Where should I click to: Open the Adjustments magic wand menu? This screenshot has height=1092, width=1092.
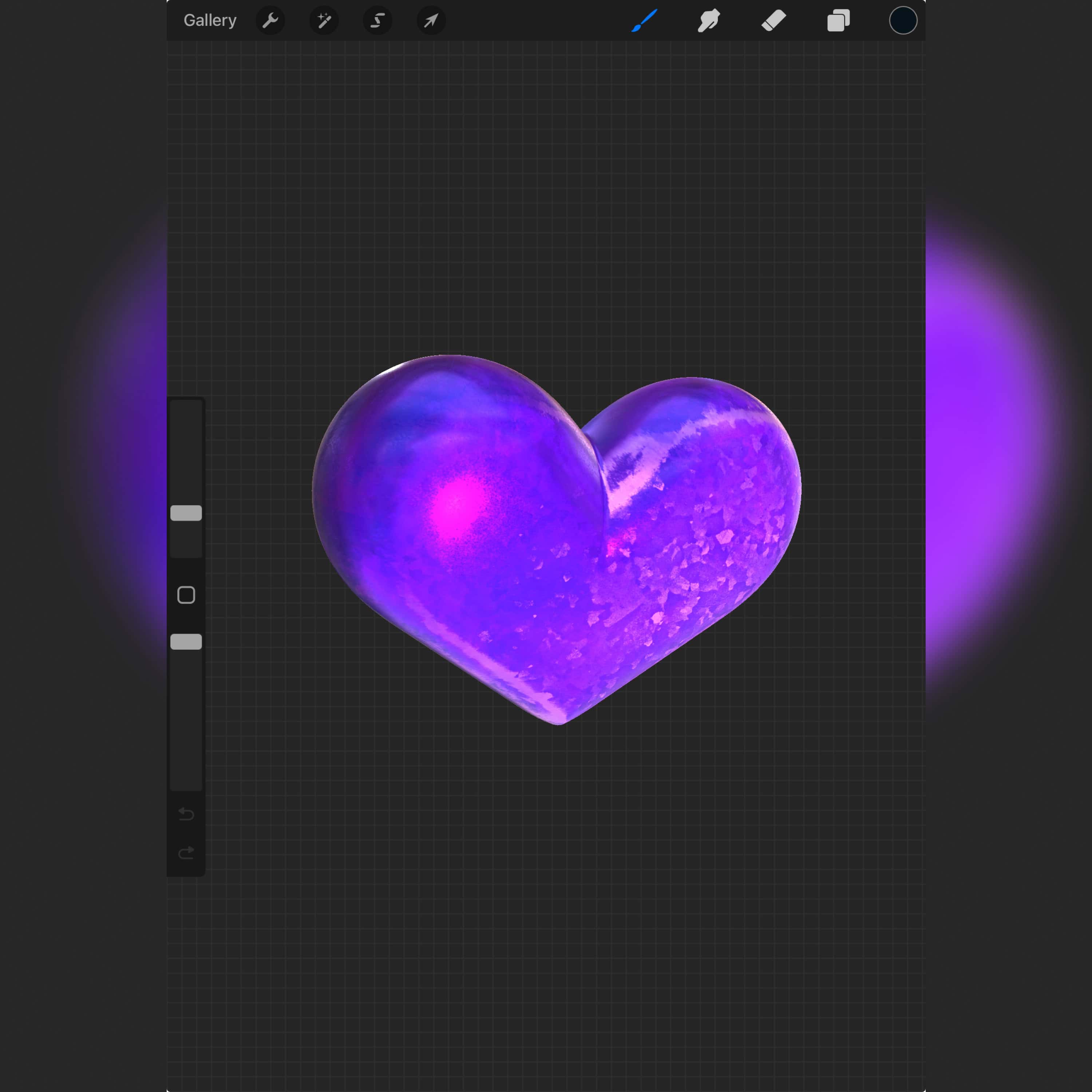pyautogui.click(x=324, y=21)
